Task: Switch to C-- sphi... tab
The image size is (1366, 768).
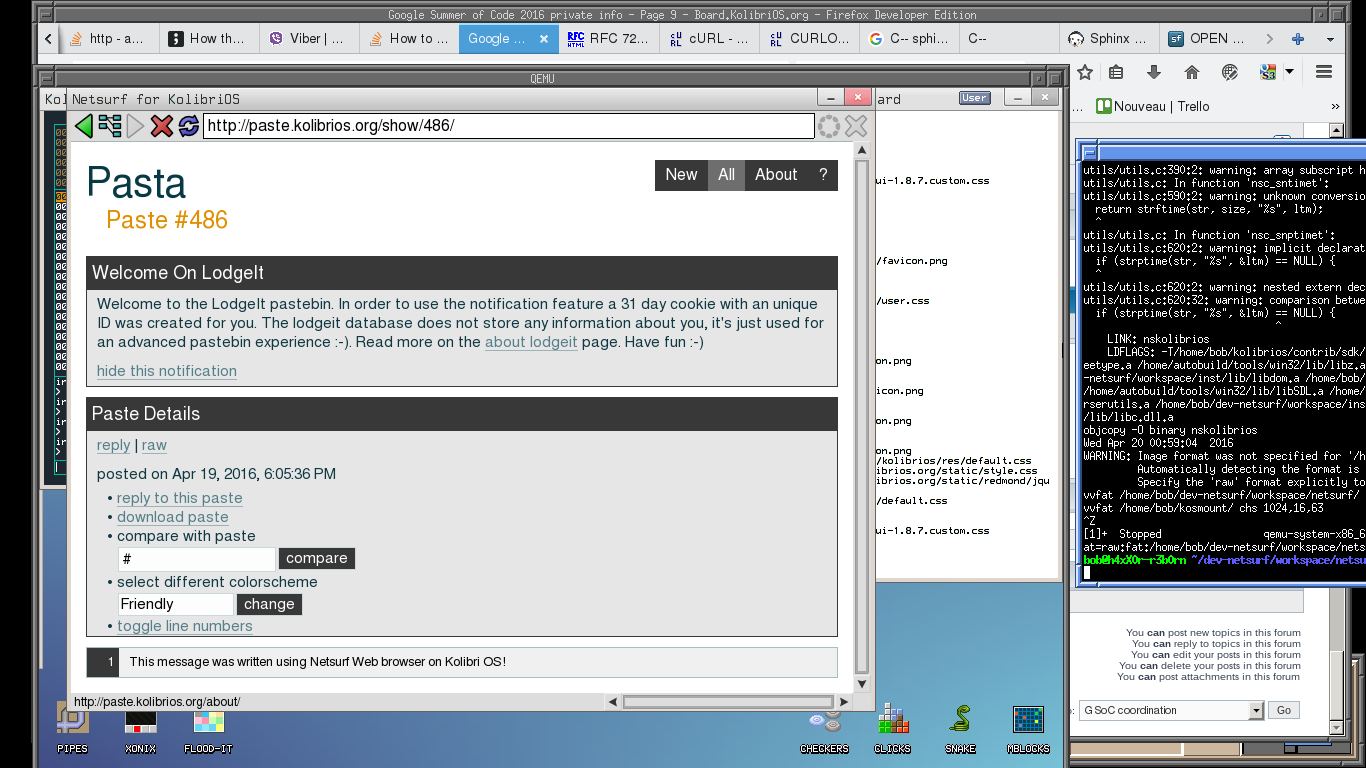Action: pyautogui.click(x=910, y=39)
